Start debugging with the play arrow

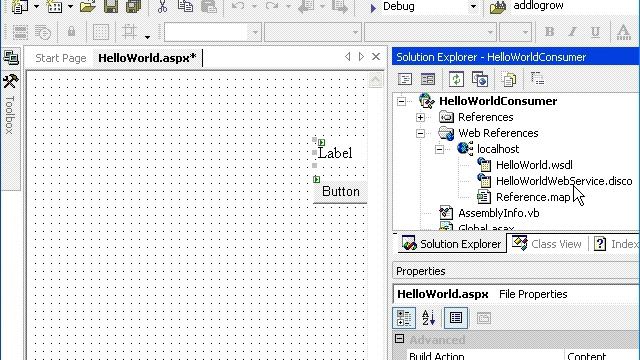click(373, 8)
